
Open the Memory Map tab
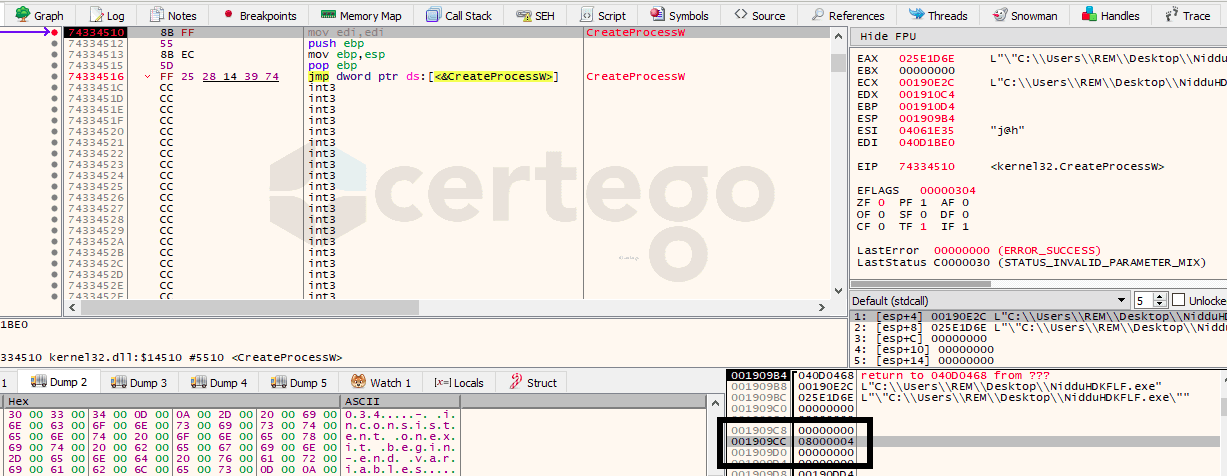point(361,16)
